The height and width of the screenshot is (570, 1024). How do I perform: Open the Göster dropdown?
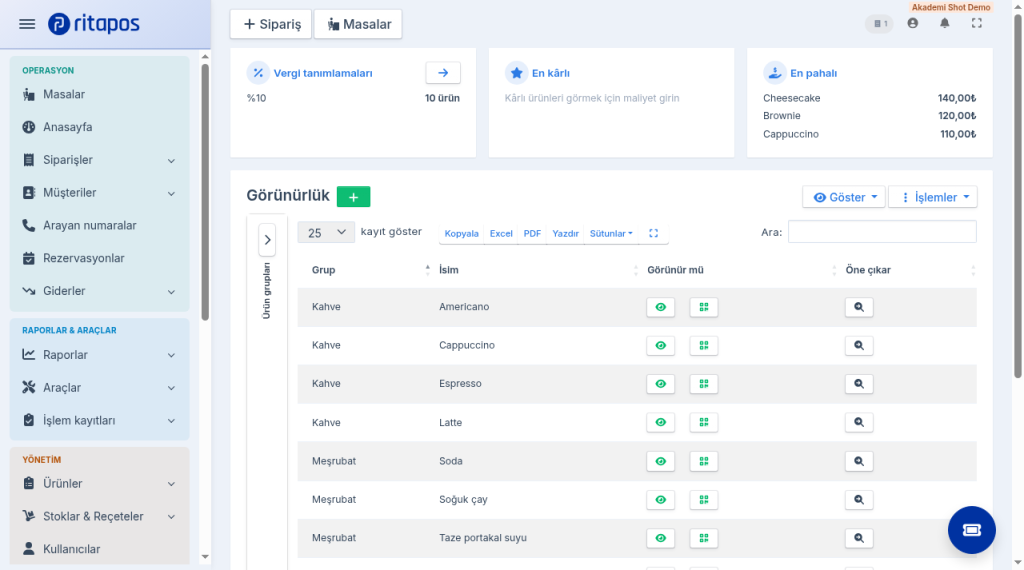tap(844, 197)
